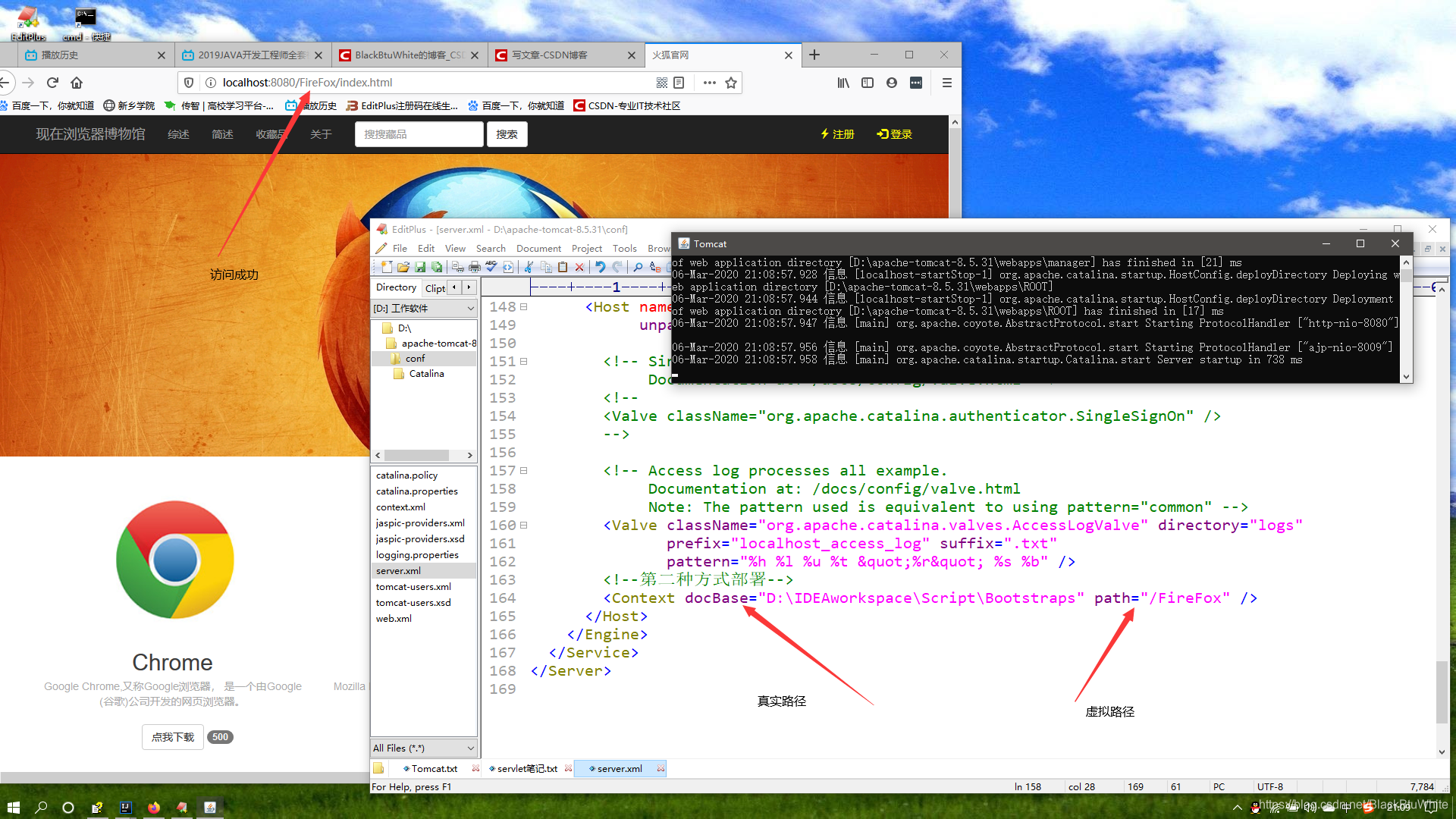1456x819 pixels.
Task: Select web.xml in EditPlus file list
Action: pos(394,618)
